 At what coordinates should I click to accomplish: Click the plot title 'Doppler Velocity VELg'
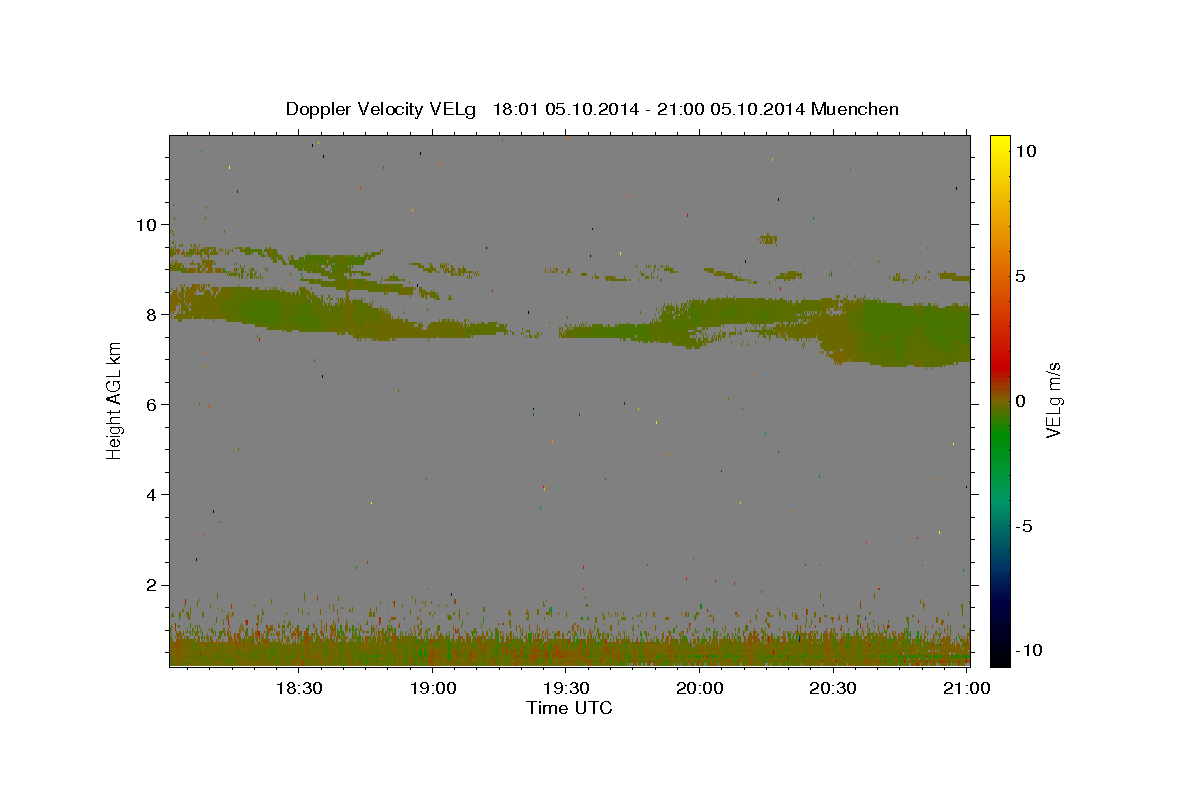tap(382, 109)
